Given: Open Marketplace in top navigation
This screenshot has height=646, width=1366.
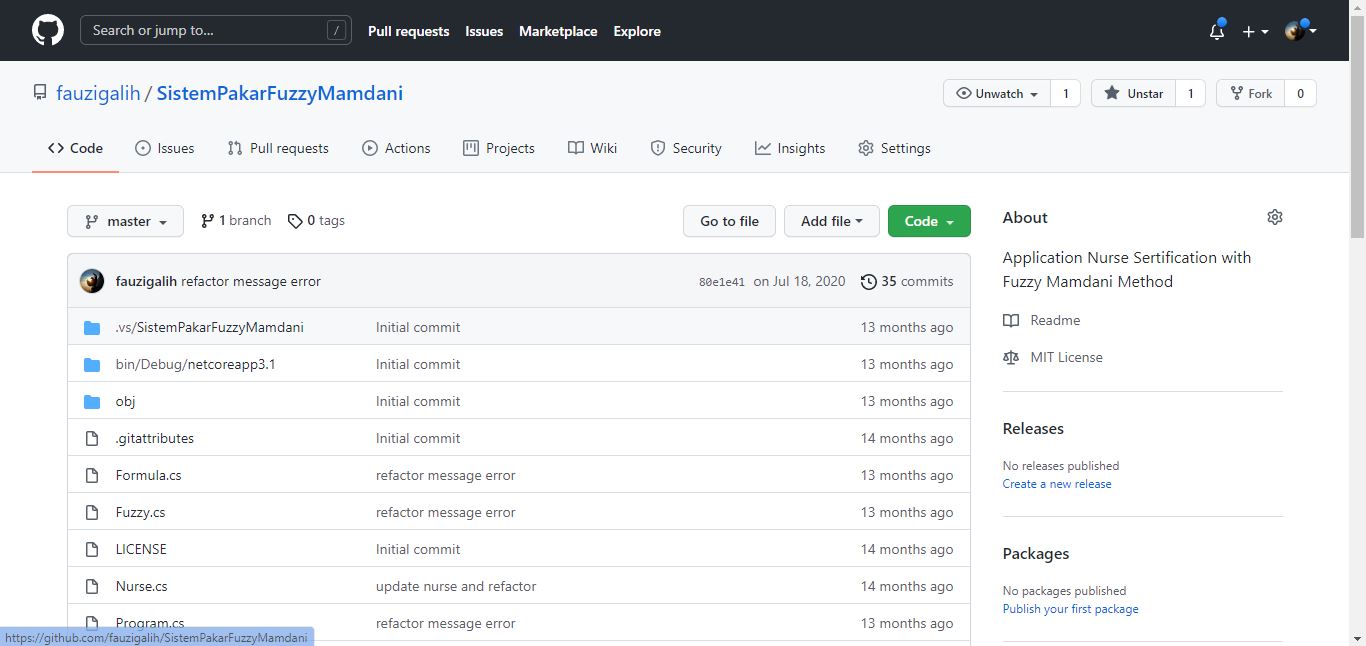Looking at the screenshot, I should (558, 31).
